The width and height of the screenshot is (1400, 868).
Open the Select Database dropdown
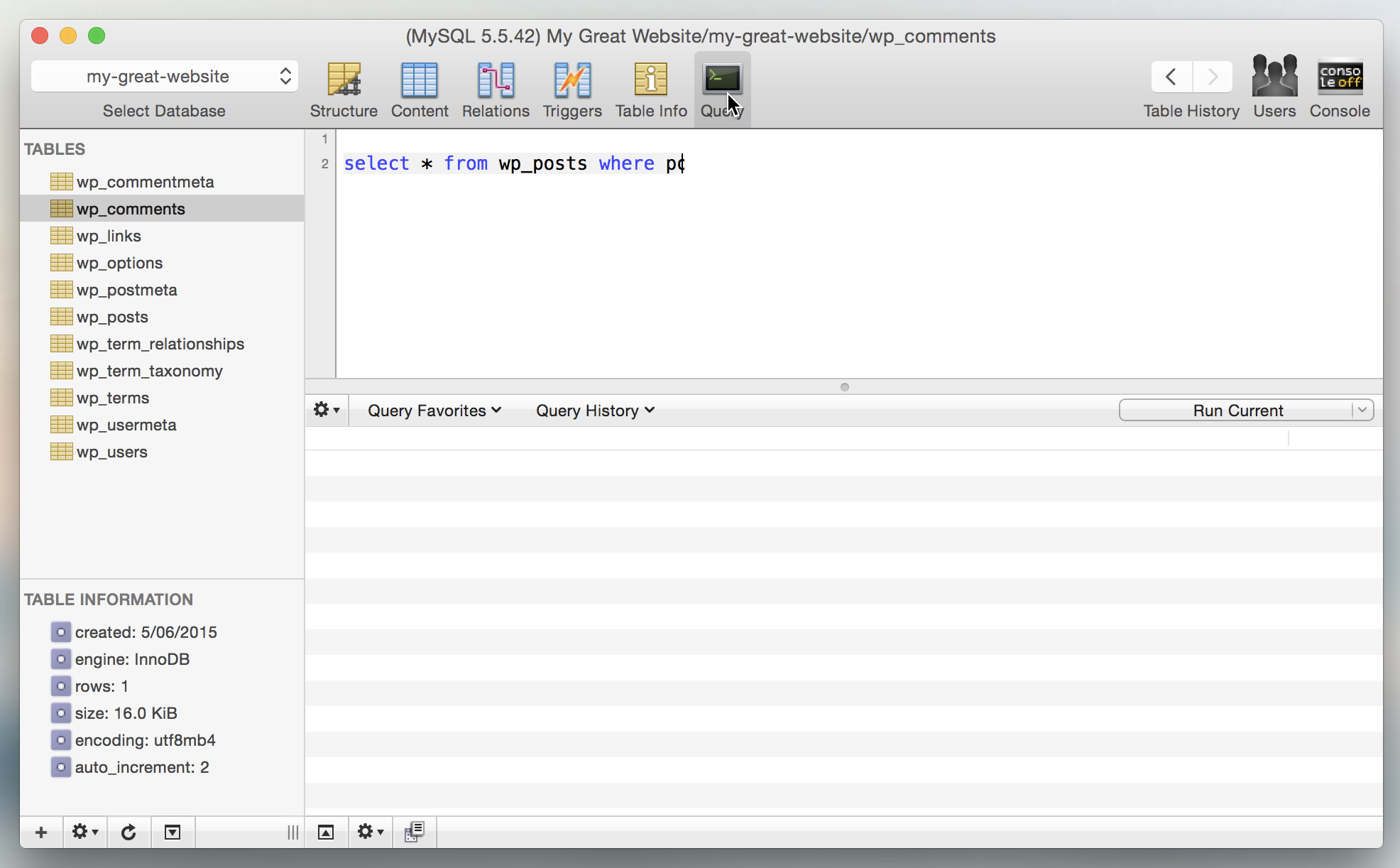(165, 76)
